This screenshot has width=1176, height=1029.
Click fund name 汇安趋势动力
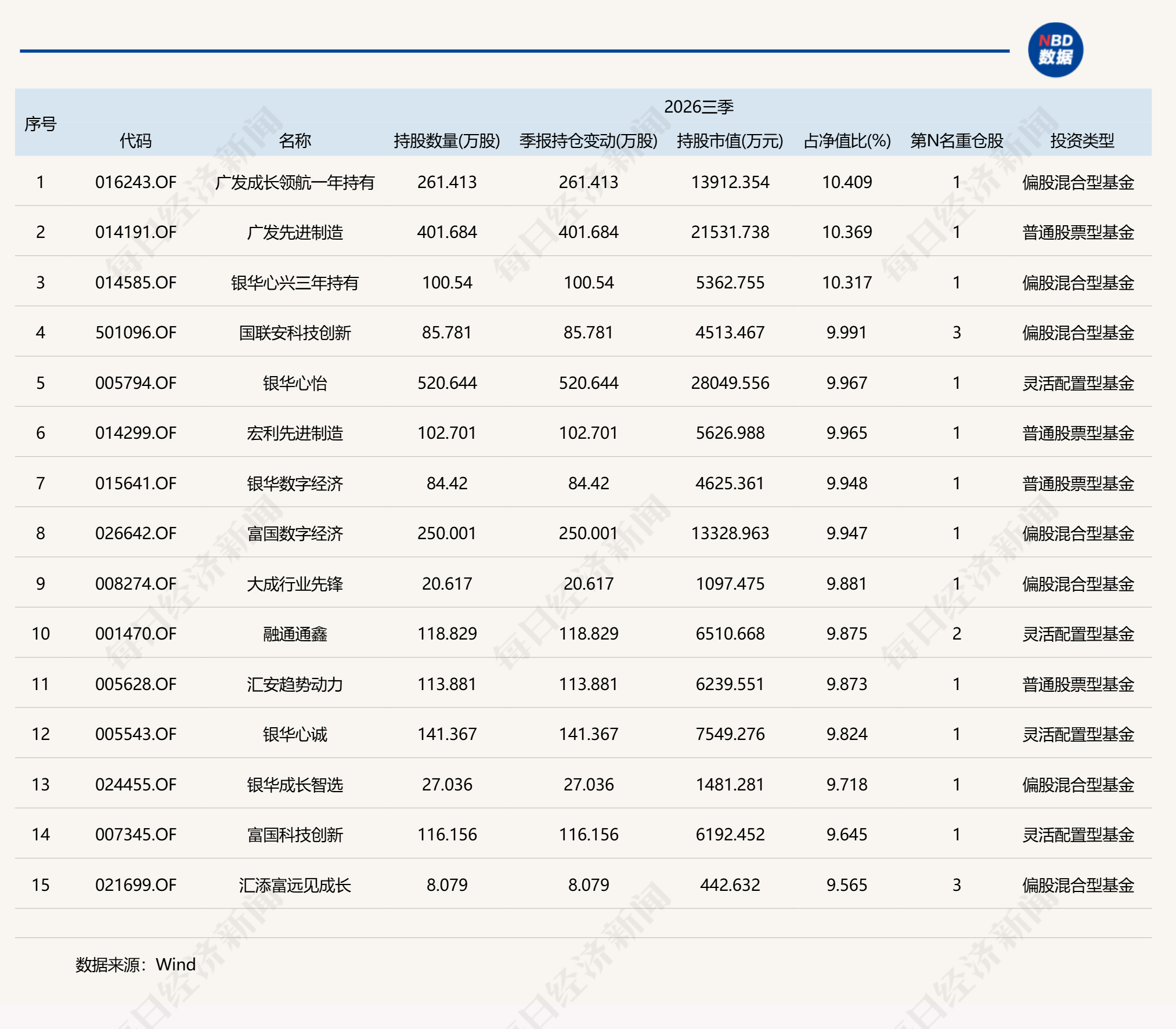(295, 685)
